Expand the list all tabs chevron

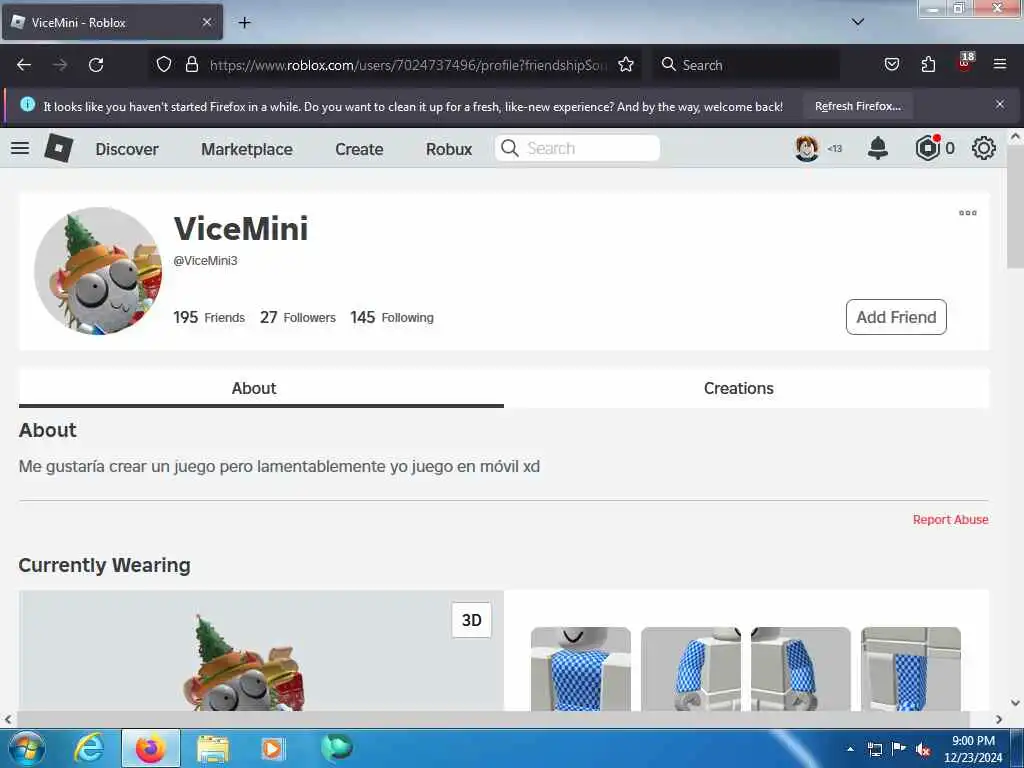[x=857, y=22]
